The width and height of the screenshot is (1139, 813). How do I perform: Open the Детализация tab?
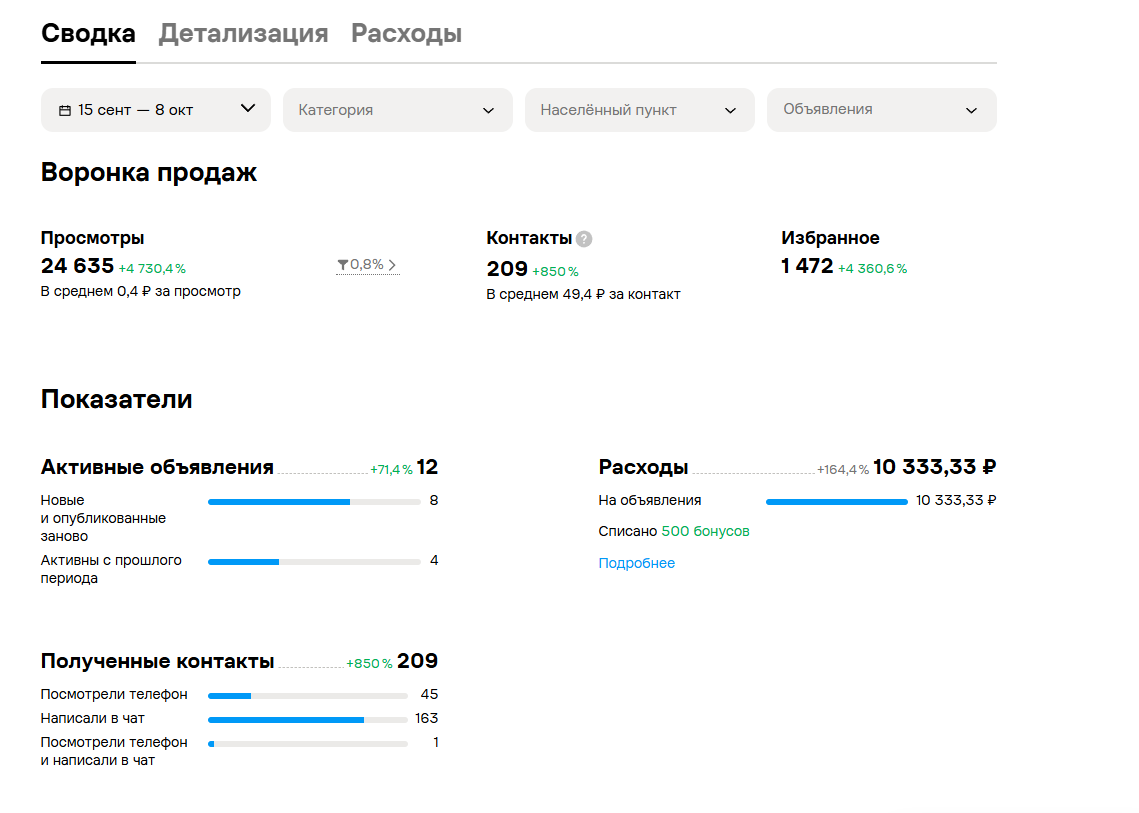coord(243,33)
